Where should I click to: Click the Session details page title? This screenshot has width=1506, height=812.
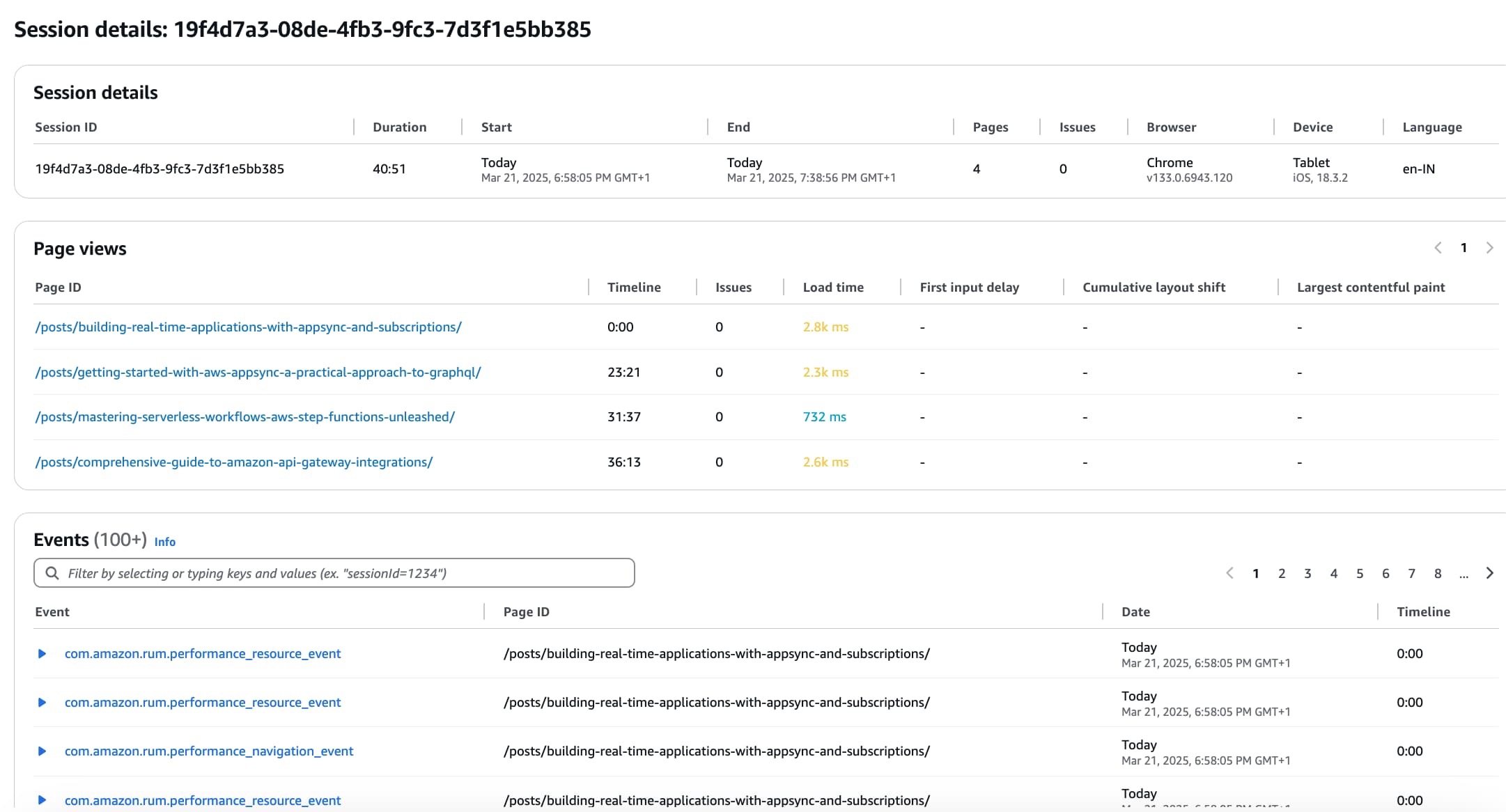tap(302, 29)
